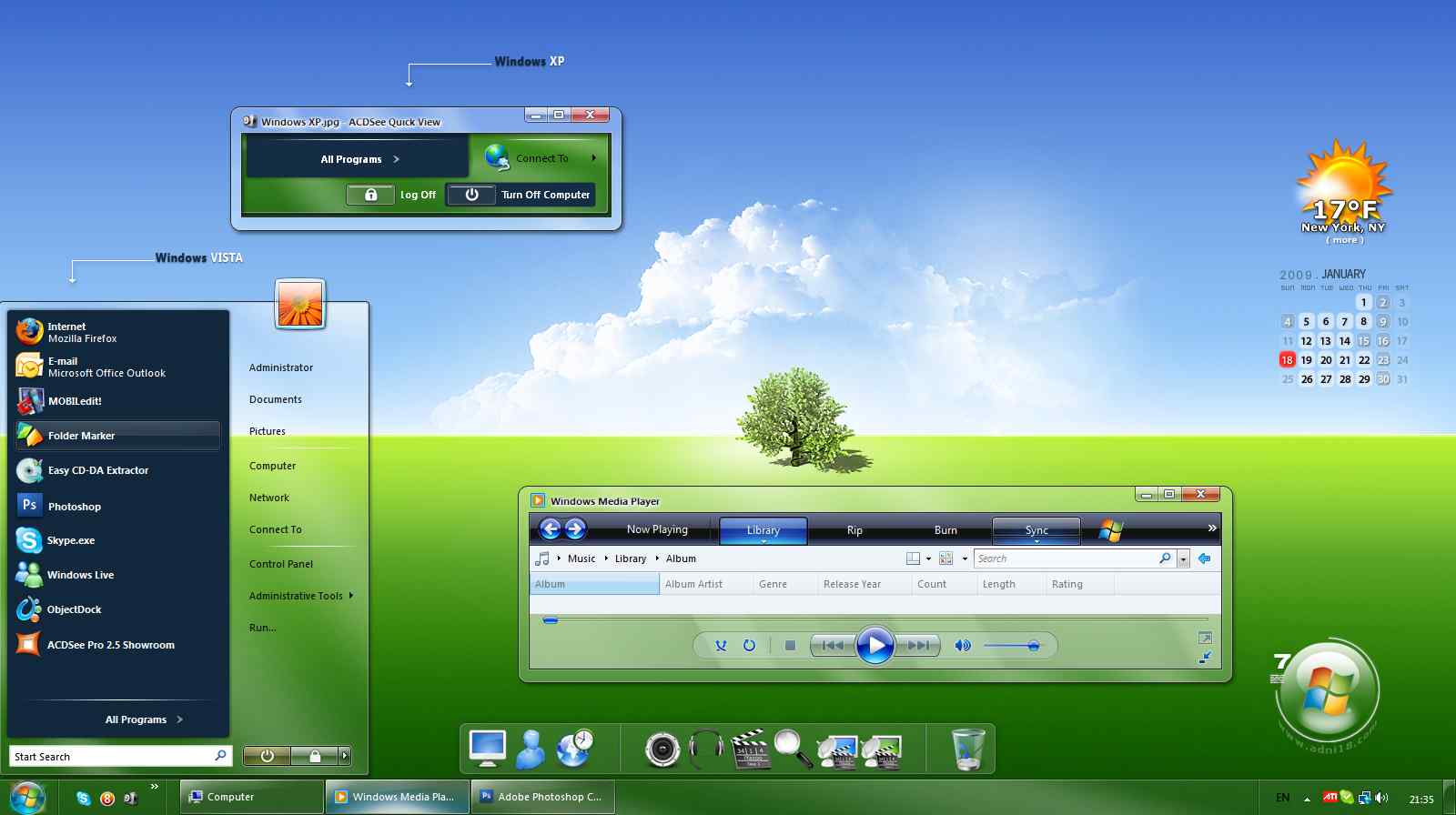This screenshot has width=1456, height=815.
Task: Open Computer from the start menu right pane
Action: coord(273,466)
